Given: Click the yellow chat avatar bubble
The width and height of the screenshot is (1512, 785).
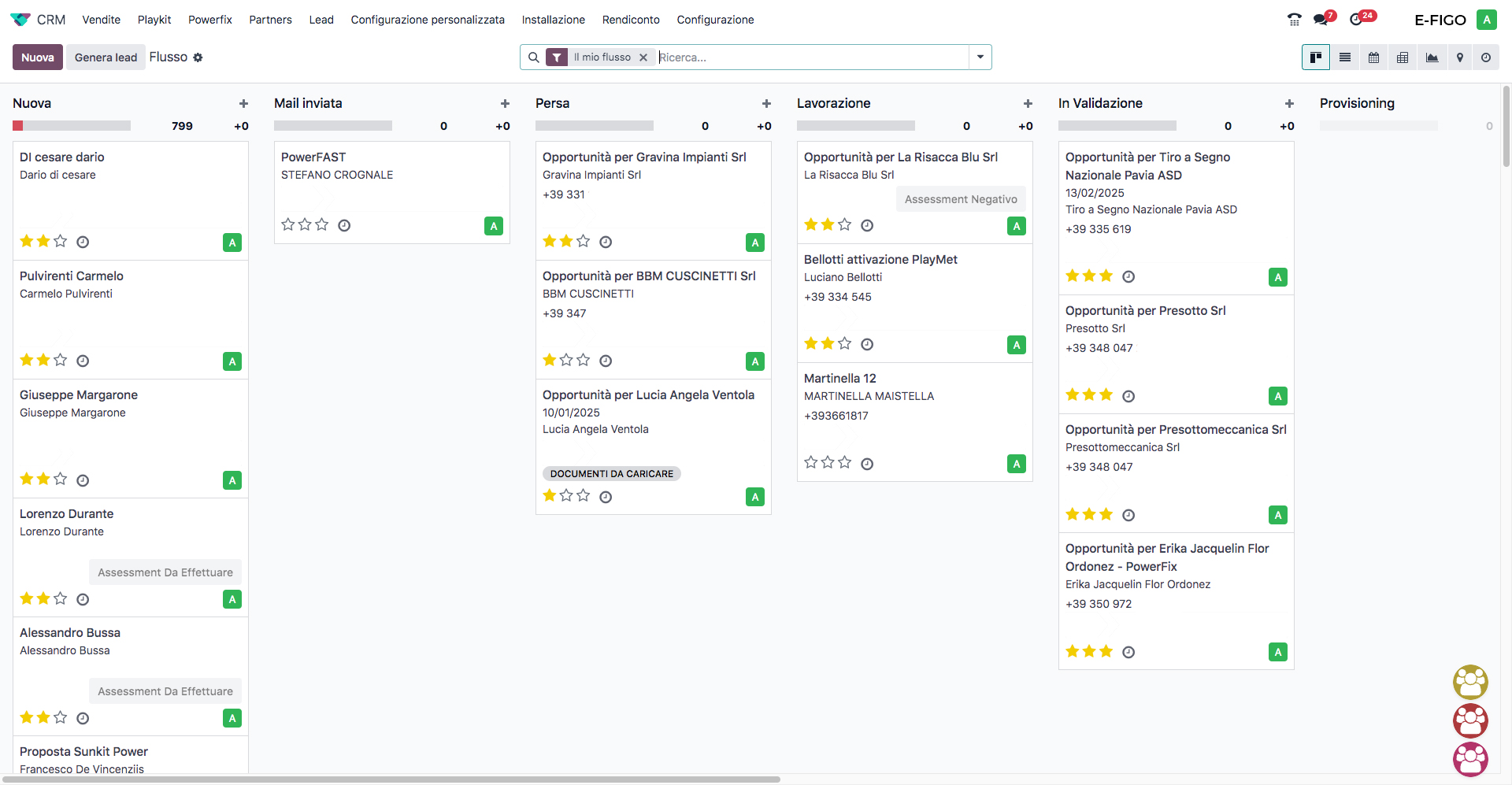Looking at the screenshot, I should [x=1470, y=683].
